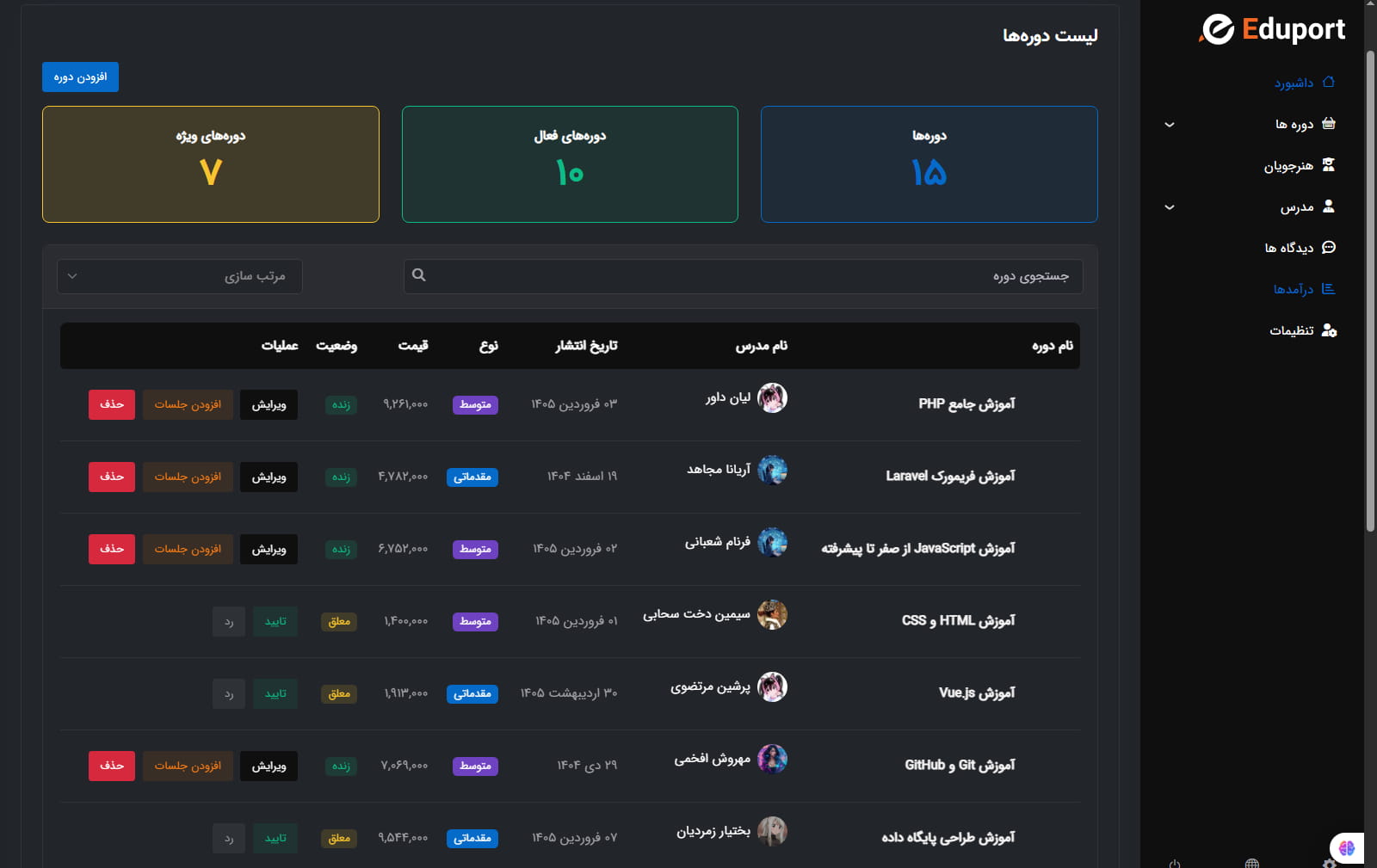Image resolution: width=1377 pixels, height=868 pixels.
Task: Click the course name (نام دوره) column header
Action: [1053, 346]
